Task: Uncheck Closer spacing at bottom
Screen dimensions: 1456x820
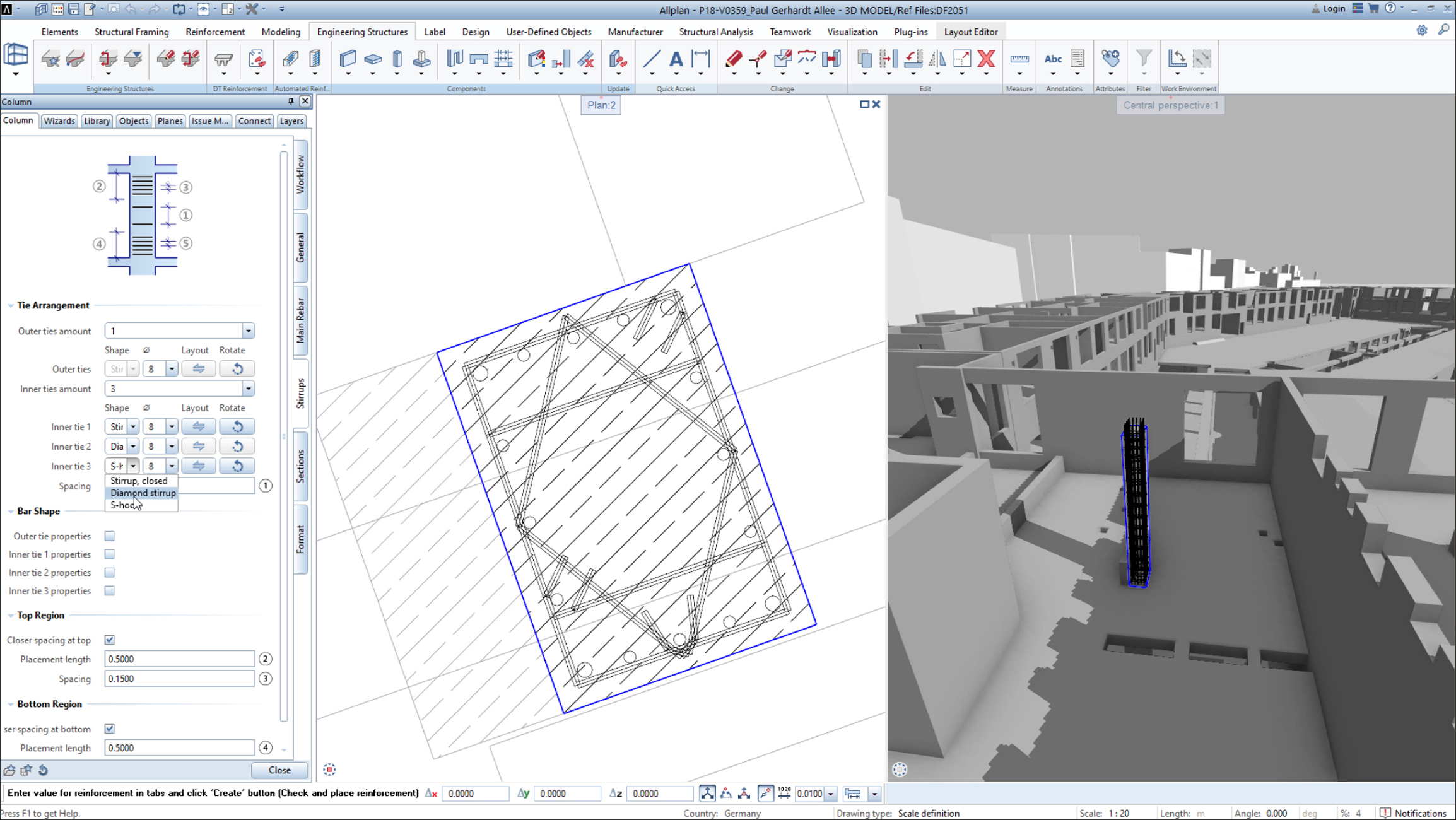Action: click(110, 729)
